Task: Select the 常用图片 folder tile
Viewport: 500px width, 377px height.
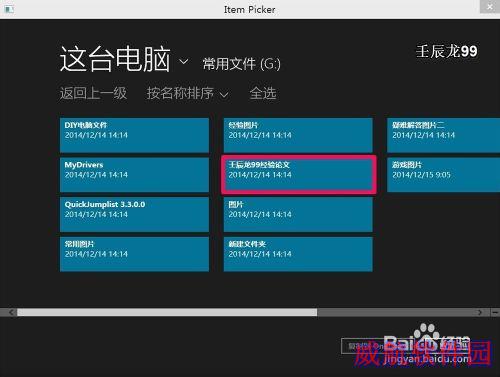Action: tap(134, 254)
